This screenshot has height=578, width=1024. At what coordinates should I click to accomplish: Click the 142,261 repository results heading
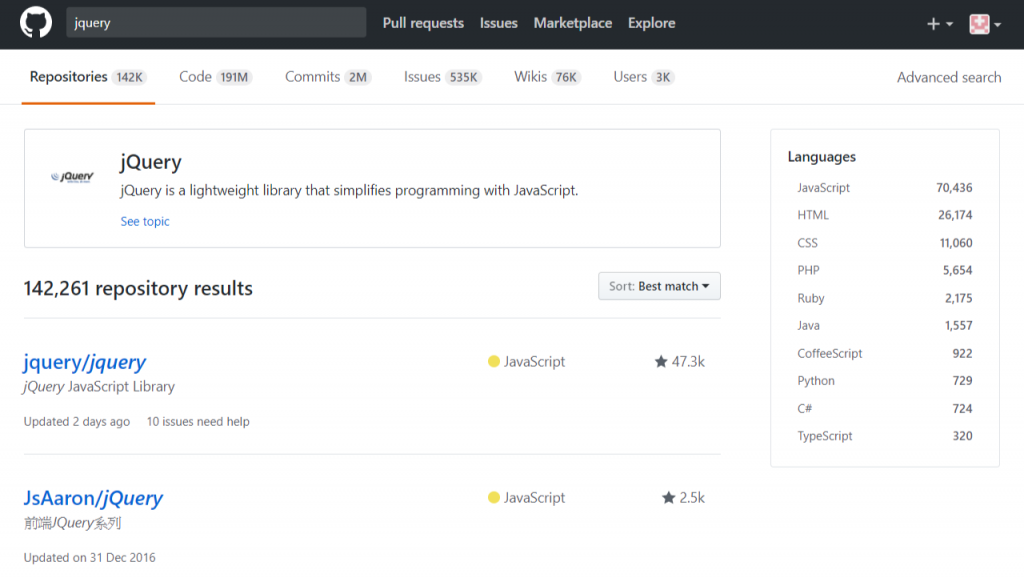pos(138,288)
